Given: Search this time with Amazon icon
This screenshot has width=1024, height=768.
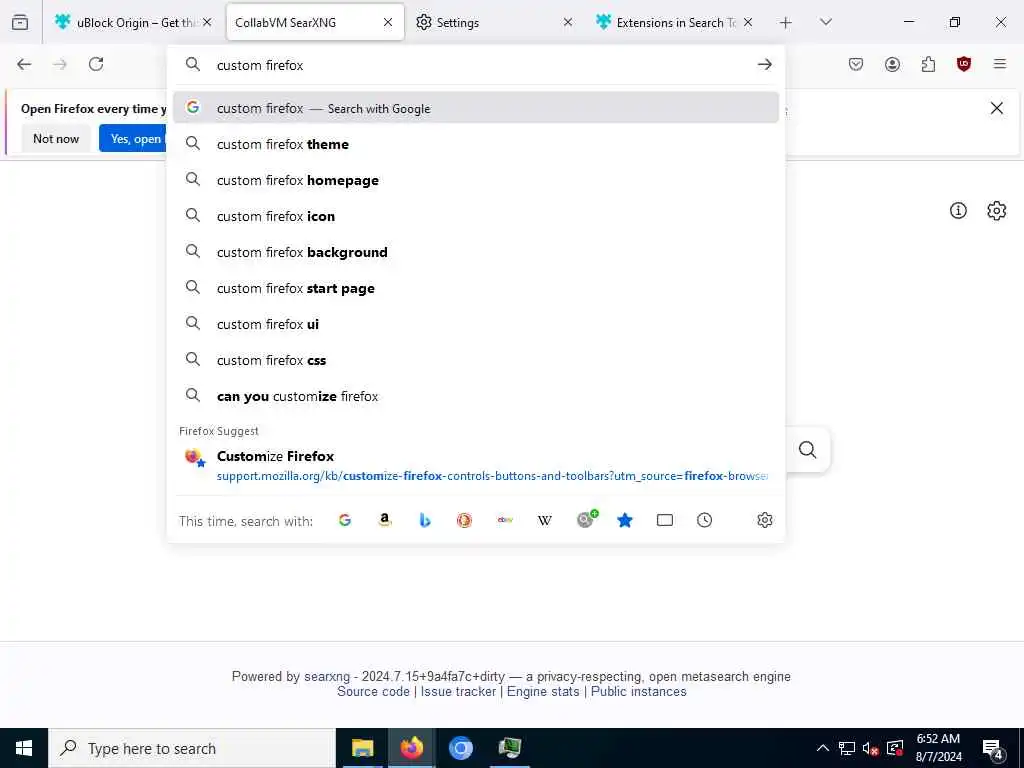Looking at the screenshot, I should 385,520.
